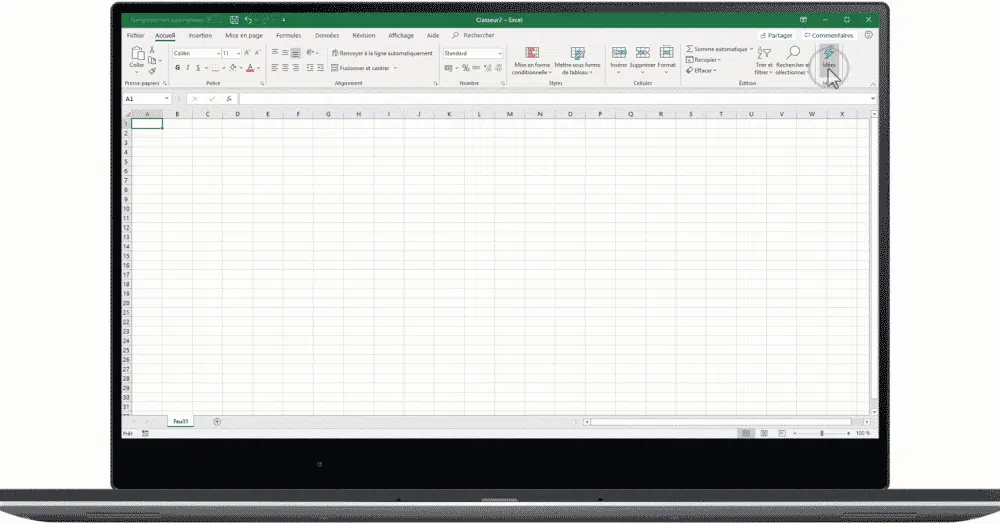Open Mettre sous forme de tableau

tap(577, 61)
